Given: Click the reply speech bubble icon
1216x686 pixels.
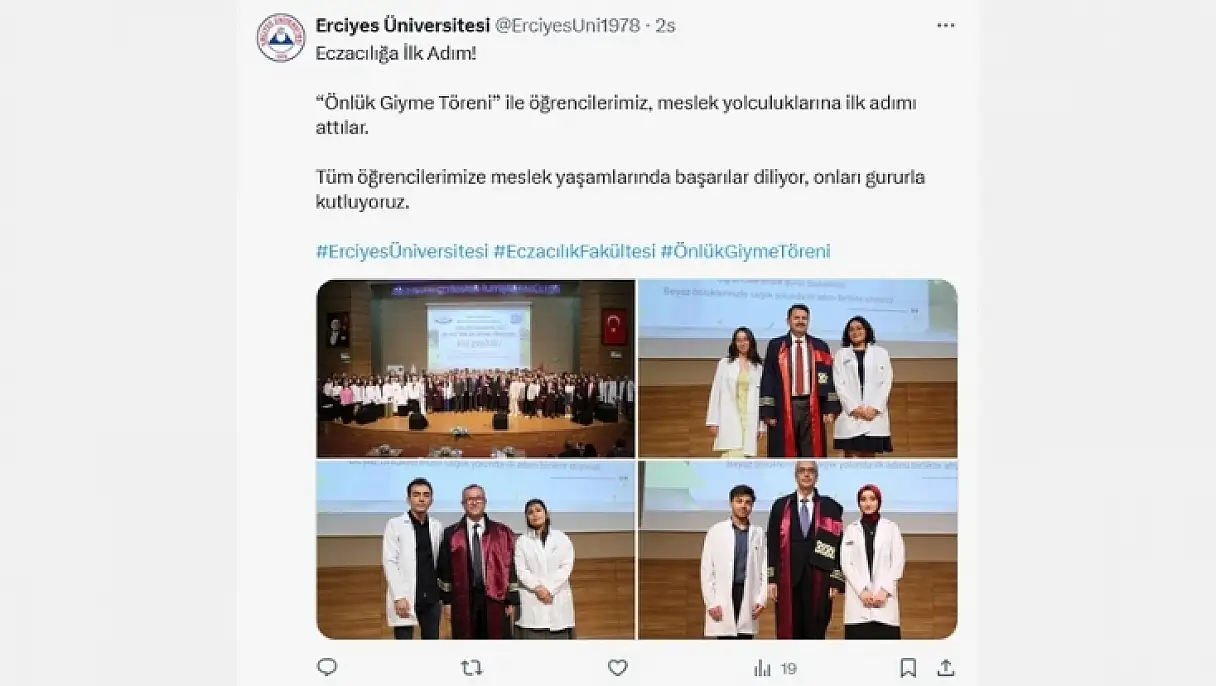Looking at the screenshot, I should pos(327,667).
